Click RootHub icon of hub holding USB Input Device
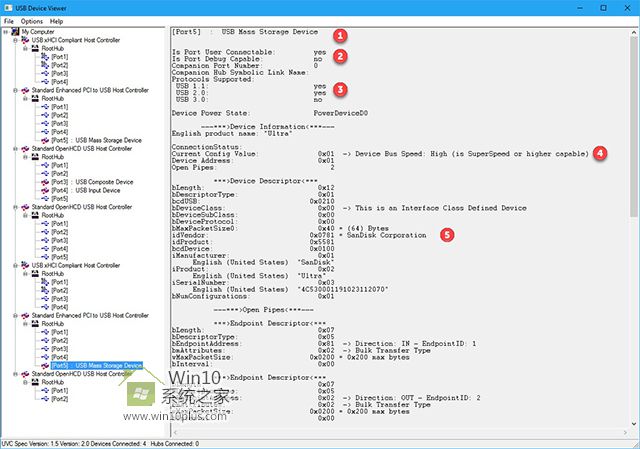Viewport: 640px width, 449px height. (35, 157)
